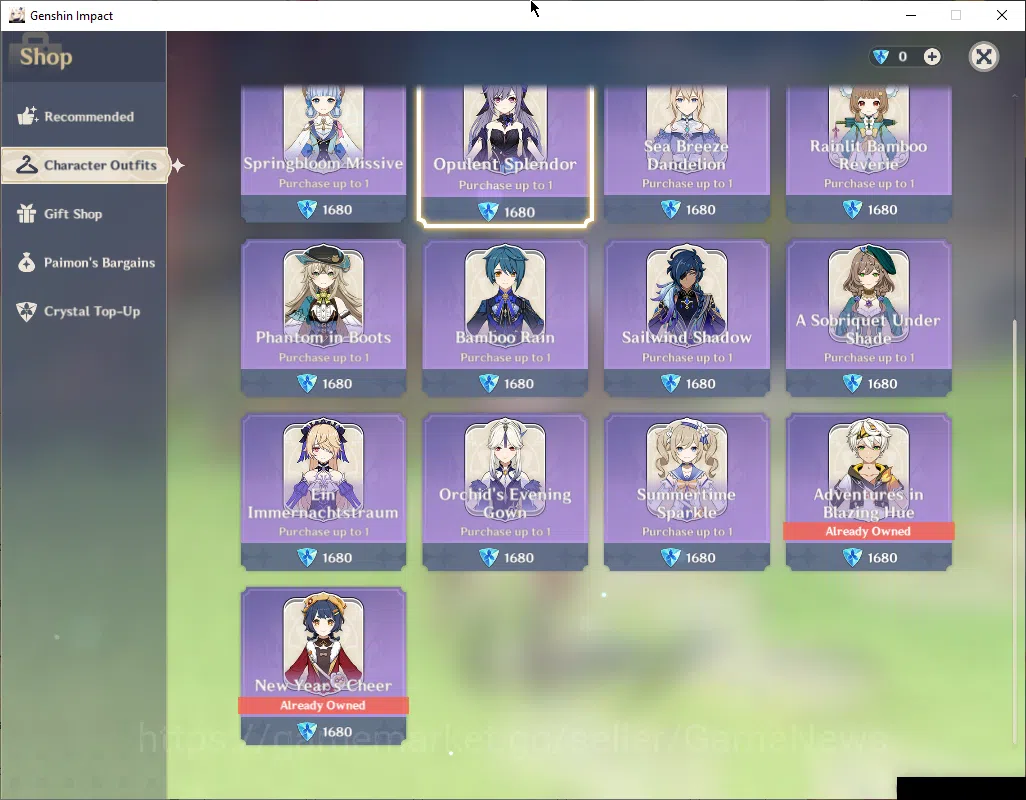Click 'Purchase up to 1' under Bamboo Rain

tap(505, 358)
